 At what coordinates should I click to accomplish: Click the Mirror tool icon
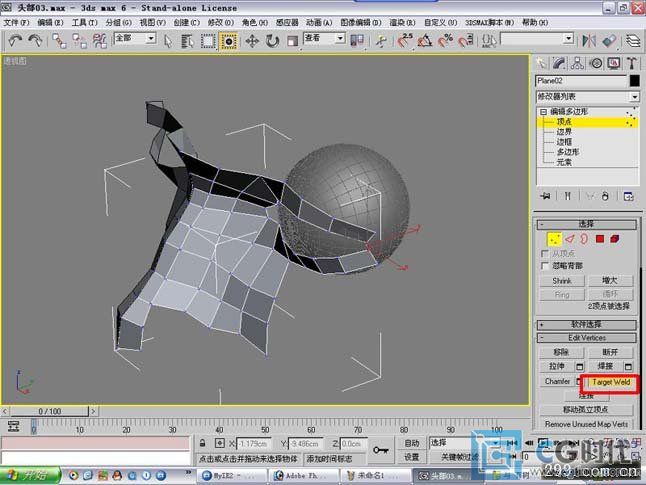(x=589, y=40)
